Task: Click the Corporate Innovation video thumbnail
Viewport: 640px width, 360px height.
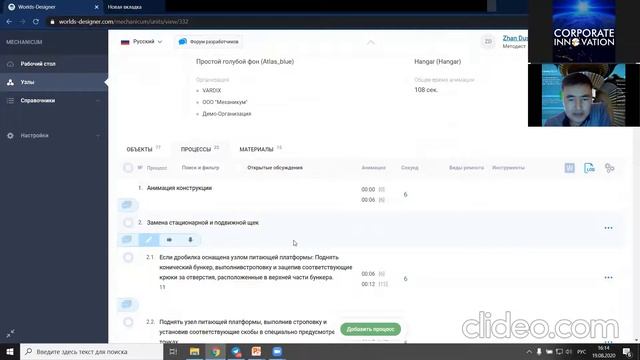Action: [584, 31]
